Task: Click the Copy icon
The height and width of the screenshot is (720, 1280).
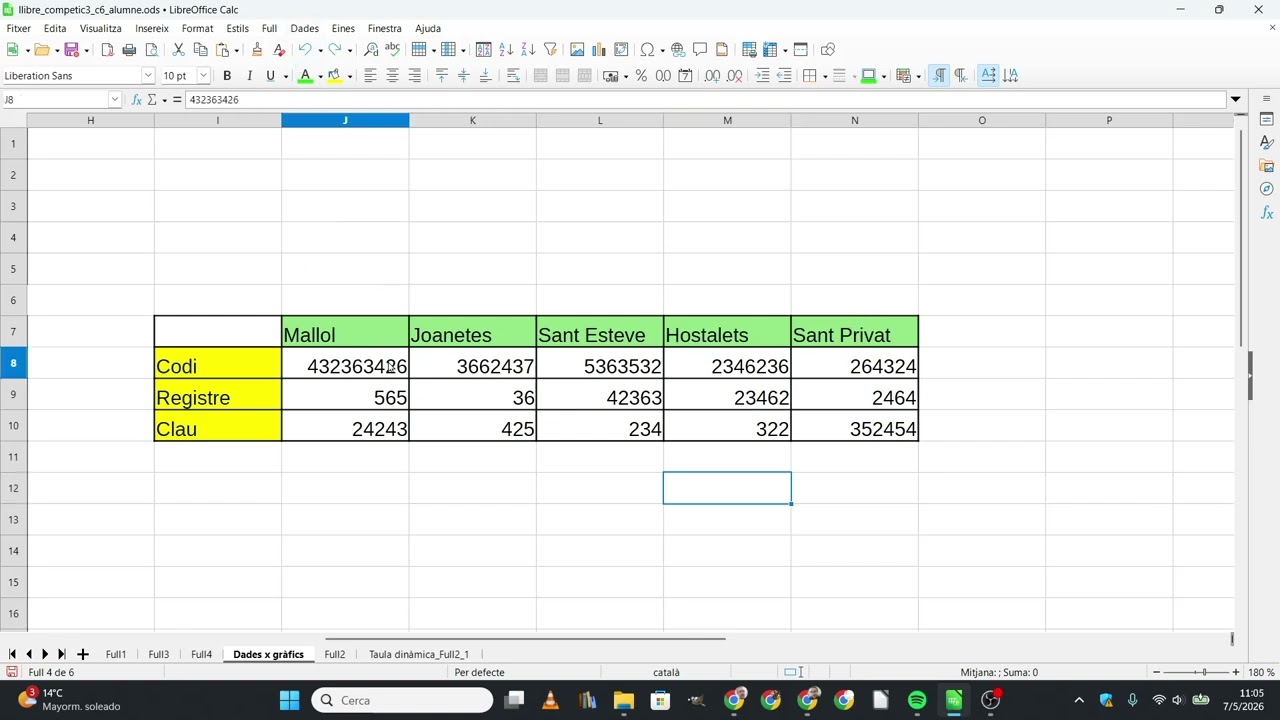Action: (200, 50)
